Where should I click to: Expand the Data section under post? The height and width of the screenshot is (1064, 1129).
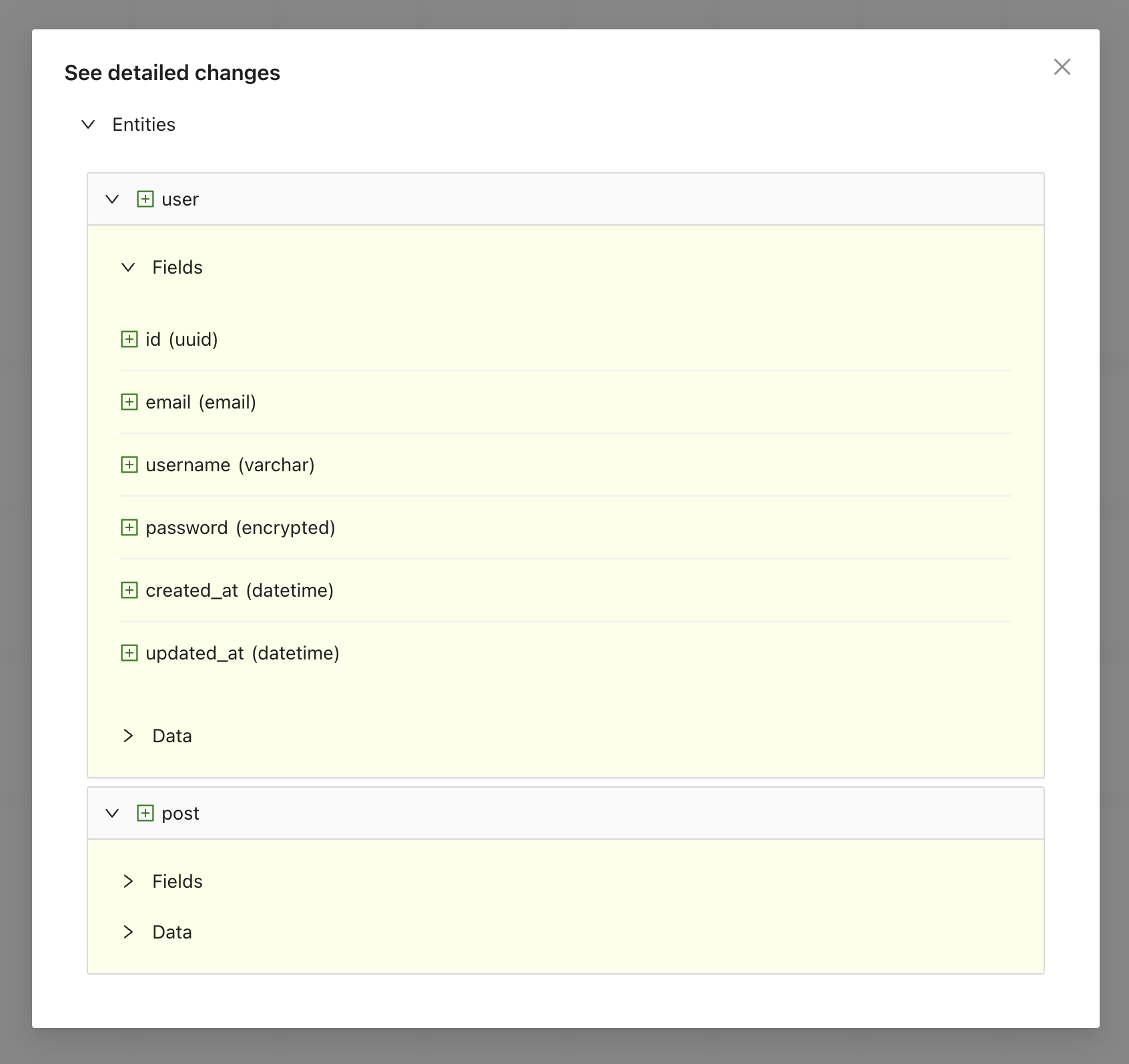click(128, 933)
